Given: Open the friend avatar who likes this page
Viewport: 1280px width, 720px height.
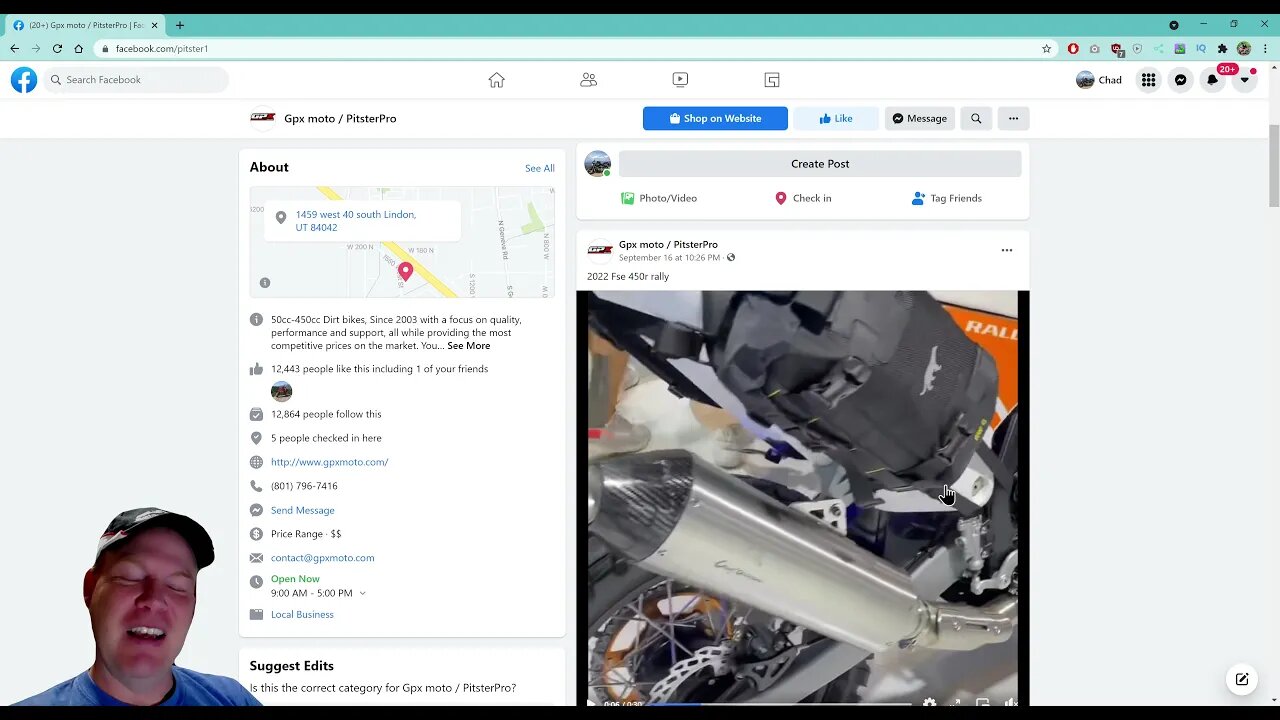Looking at the screenshot, I should pos(281,391).
